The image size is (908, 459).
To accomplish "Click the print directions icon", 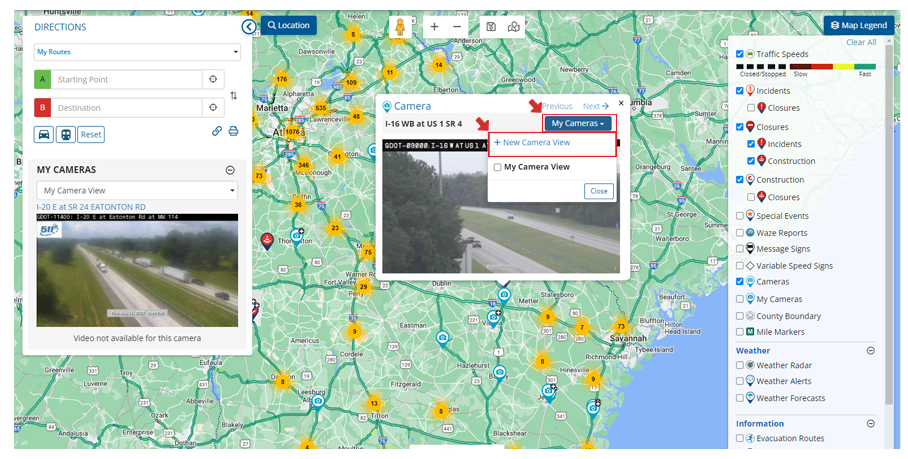I will [233, 131].
